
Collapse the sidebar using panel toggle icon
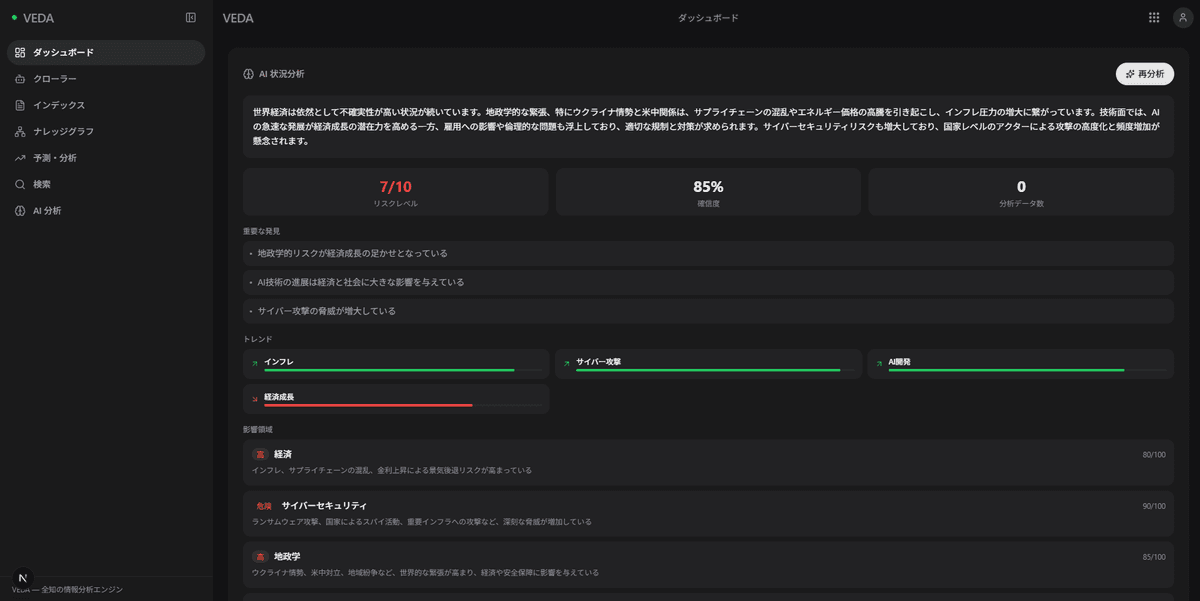click(191, 18)
